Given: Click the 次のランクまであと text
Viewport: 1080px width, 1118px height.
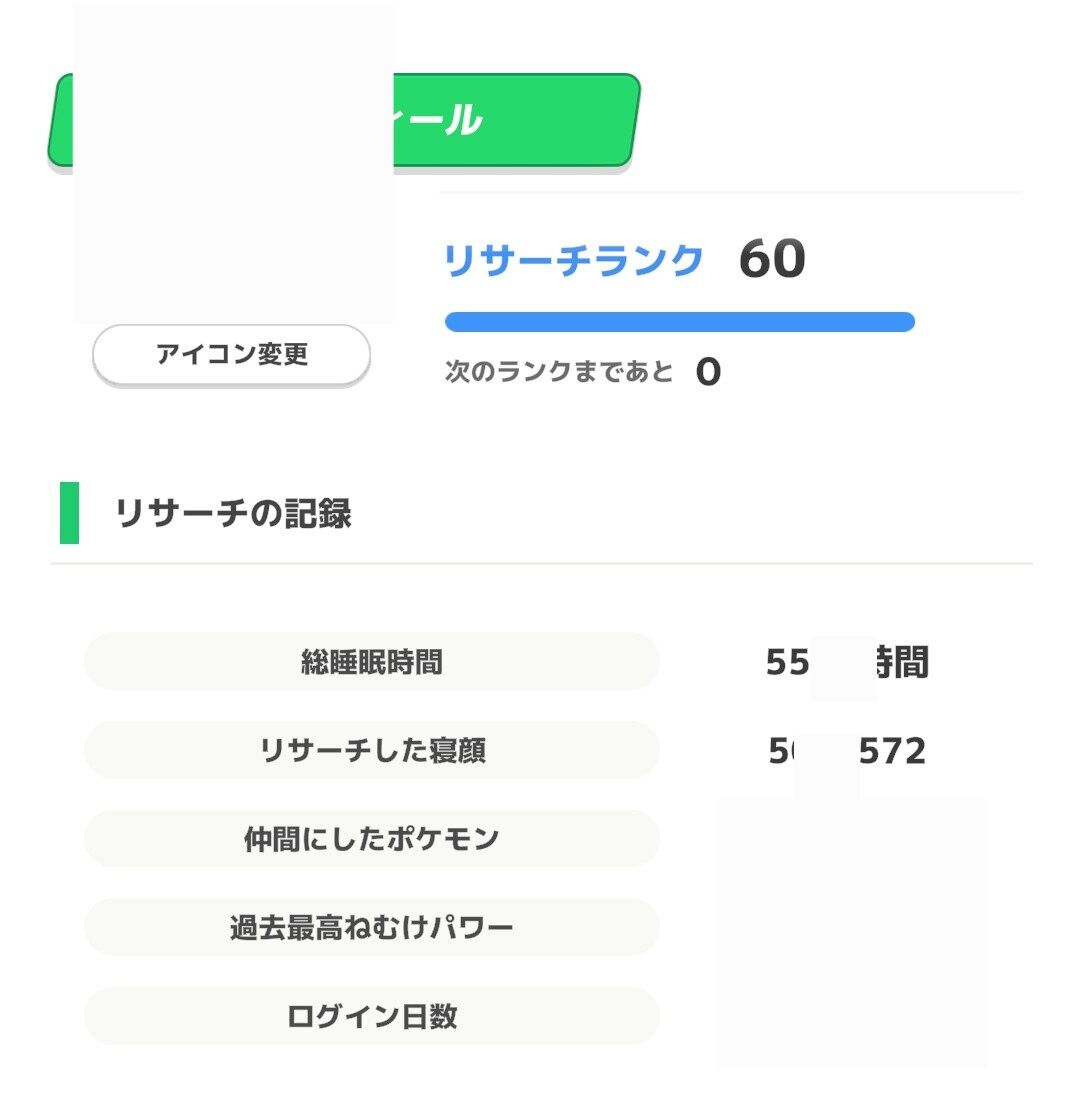Looking at the screenshot, I should click(x=559, y=372).
